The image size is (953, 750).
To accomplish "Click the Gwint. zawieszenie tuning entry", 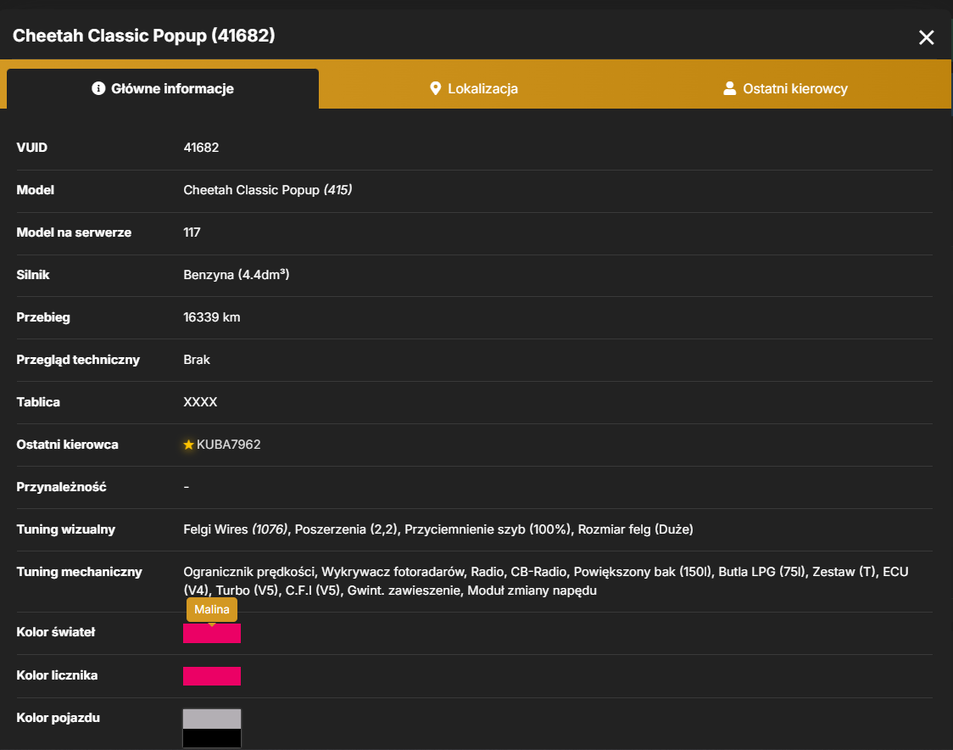I will pos(404,591).
